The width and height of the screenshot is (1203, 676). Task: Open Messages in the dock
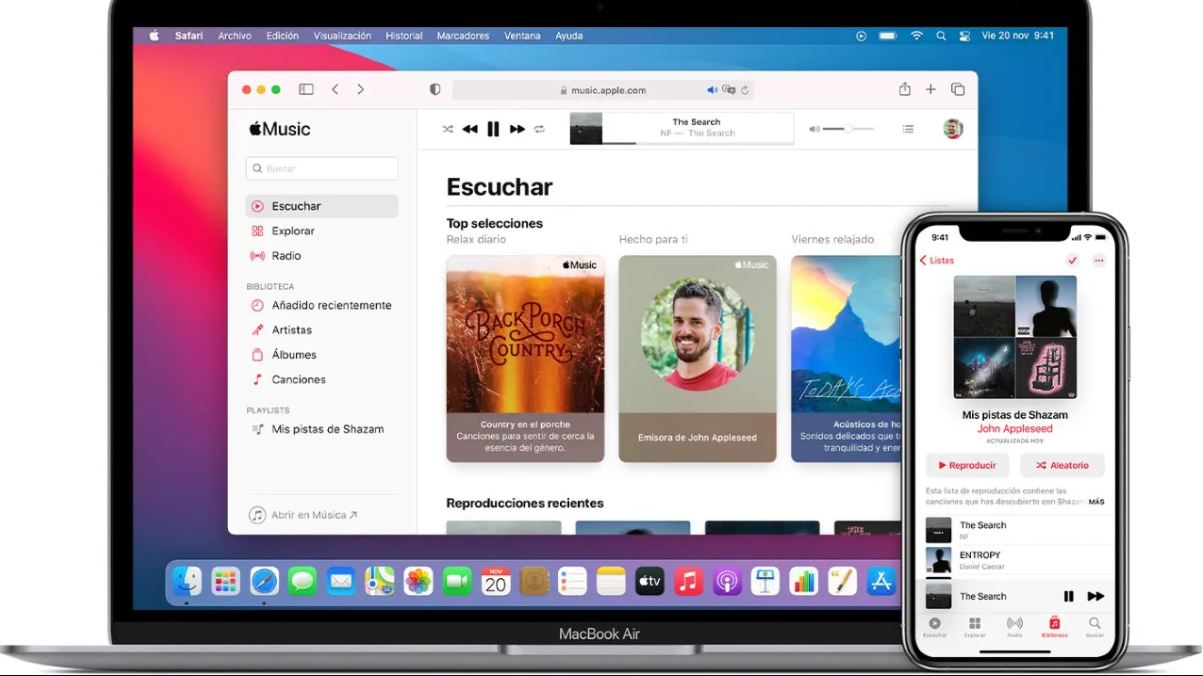coord(302,581)
